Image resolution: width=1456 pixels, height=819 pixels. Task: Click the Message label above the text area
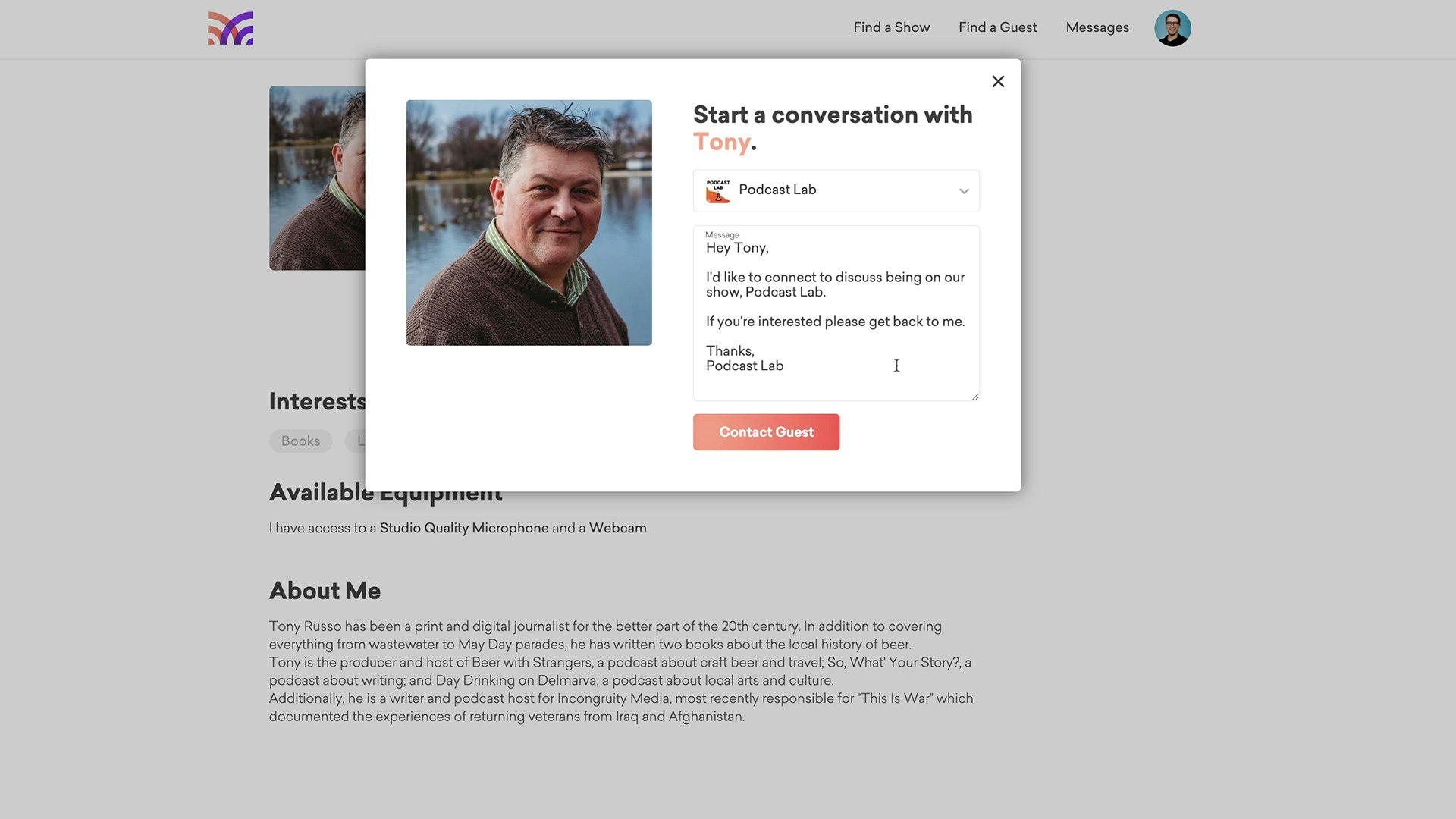coord(721,234)
